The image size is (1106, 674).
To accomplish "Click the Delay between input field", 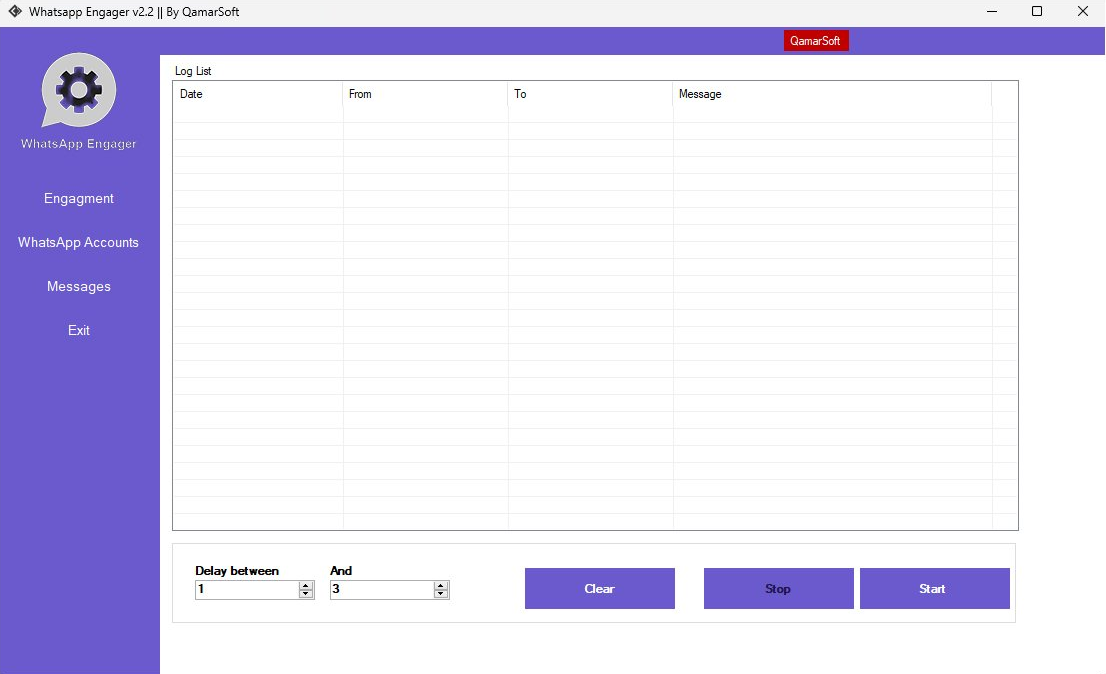I will 246,590.
